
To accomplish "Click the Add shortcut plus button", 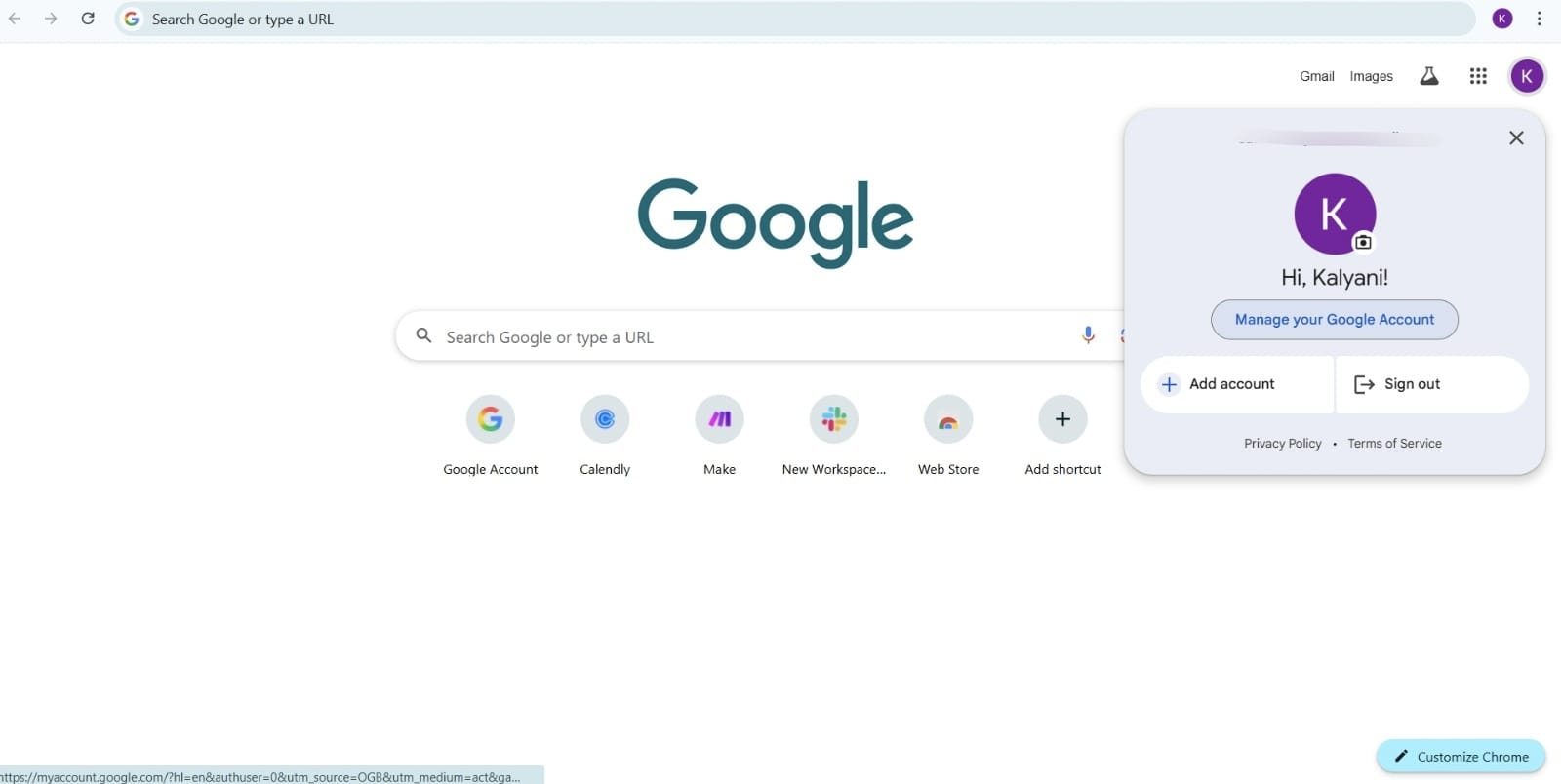I will (x=1062, y=419).
